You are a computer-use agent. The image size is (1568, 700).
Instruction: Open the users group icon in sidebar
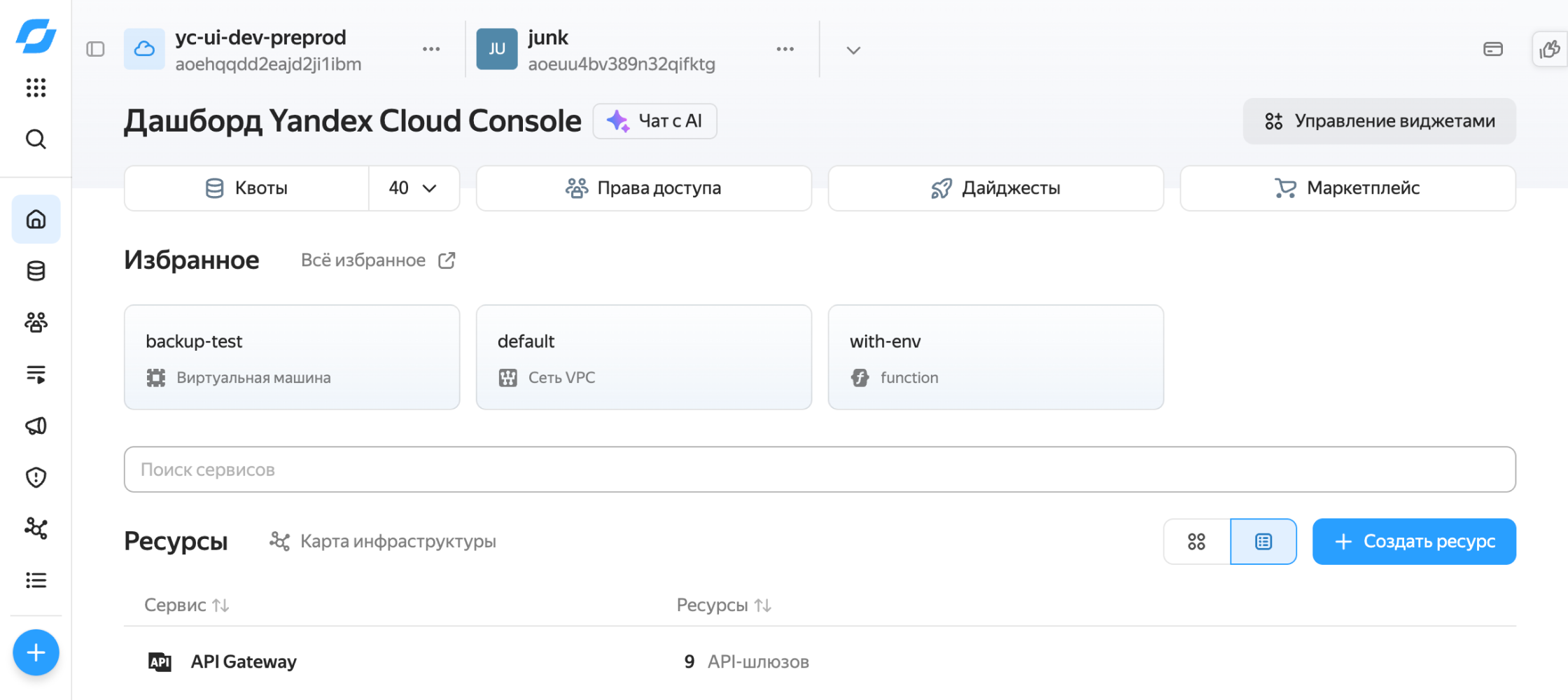pos(36,322)
